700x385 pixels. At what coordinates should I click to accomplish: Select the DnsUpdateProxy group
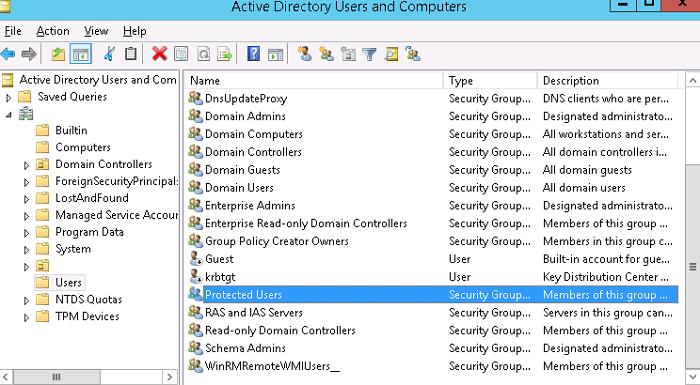pos(246,98)
